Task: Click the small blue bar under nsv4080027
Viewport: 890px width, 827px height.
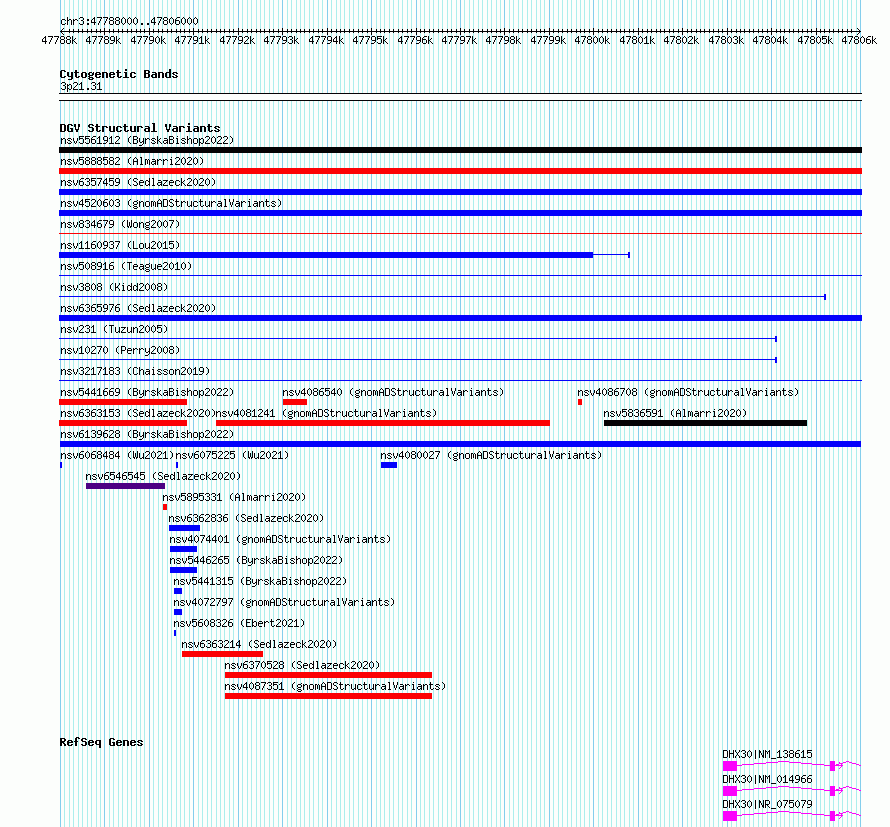Action: pos(389,465)
